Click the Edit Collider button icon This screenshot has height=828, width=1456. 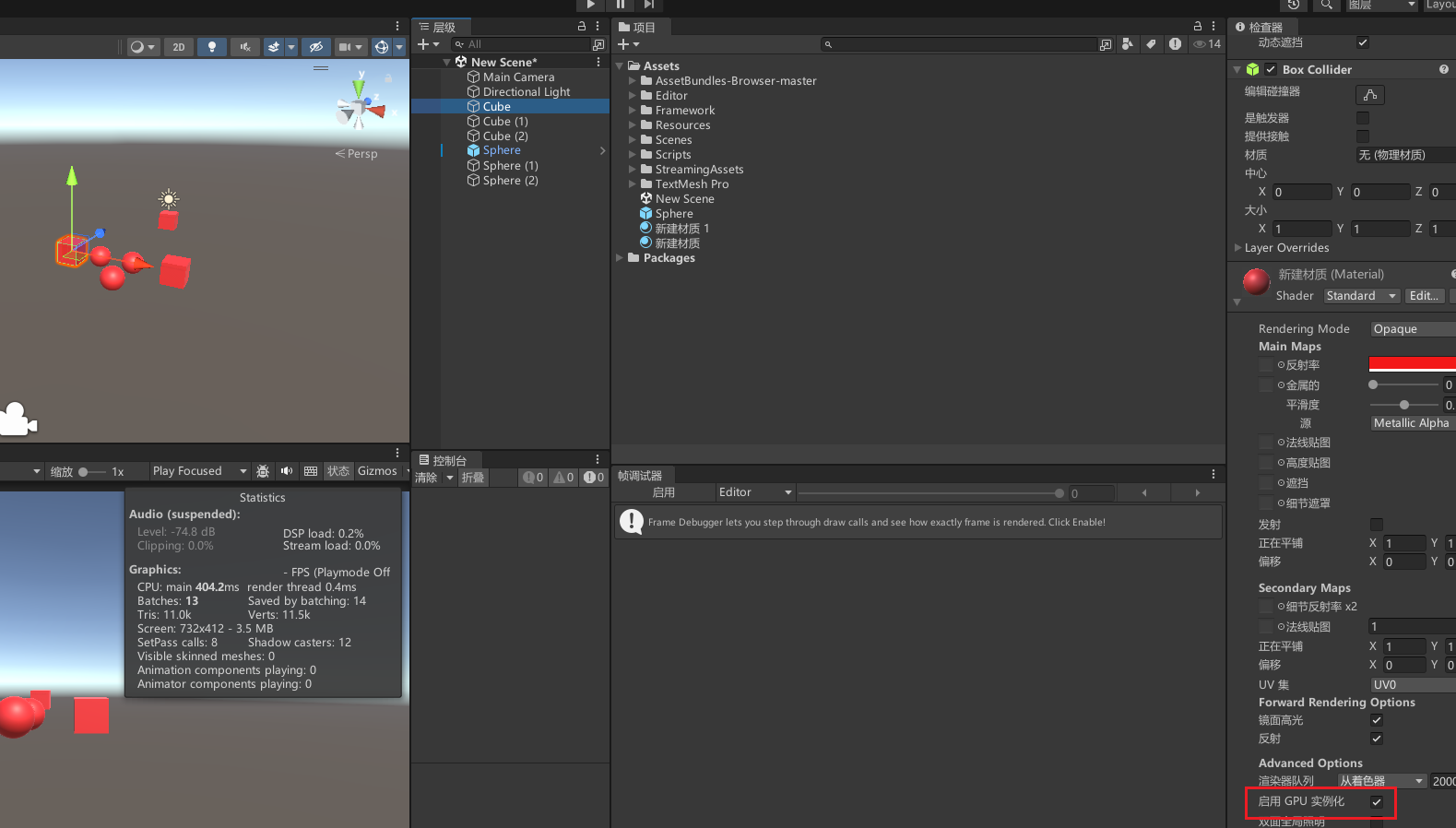1369,95
